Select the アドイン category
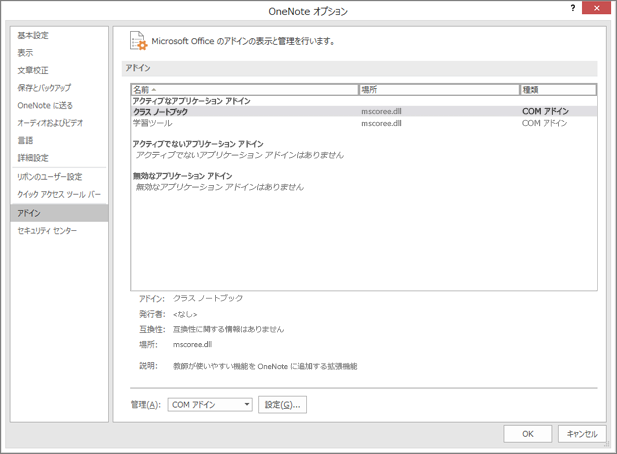This screenshot has width=617, height=454. [x=59, y=213]
